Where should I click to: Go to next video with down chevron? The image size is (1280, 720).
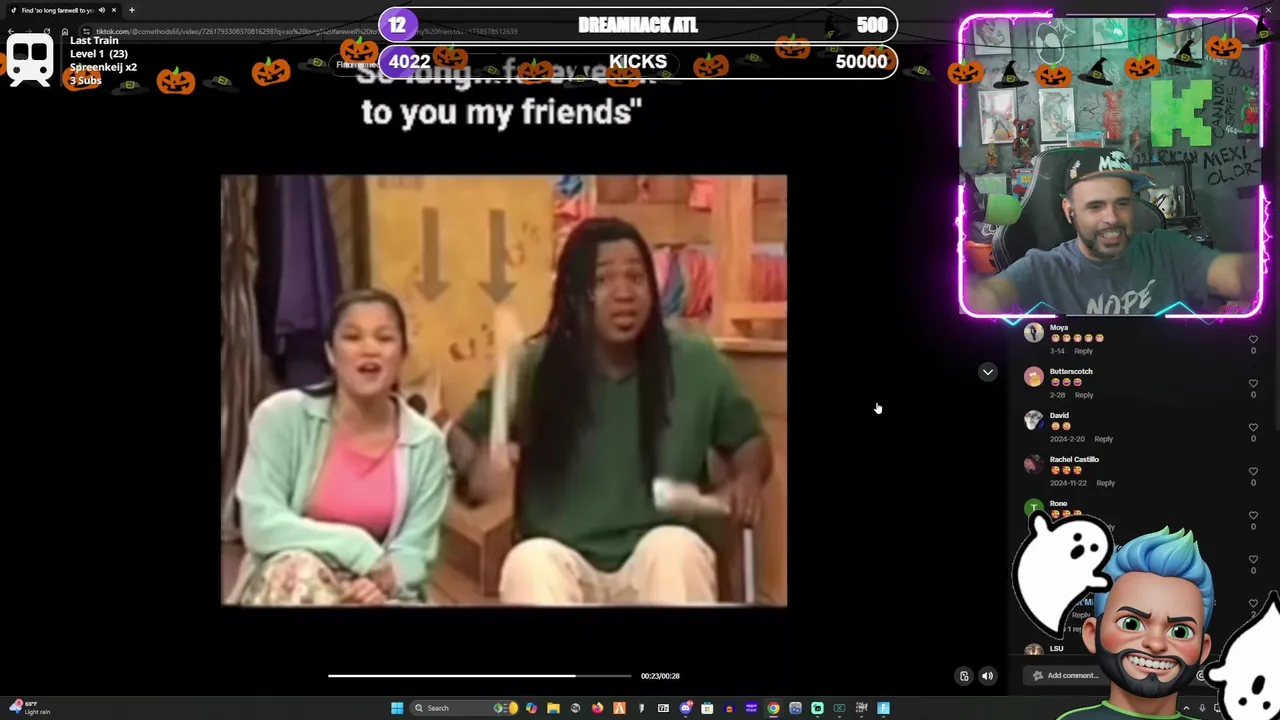coord(987,372)
